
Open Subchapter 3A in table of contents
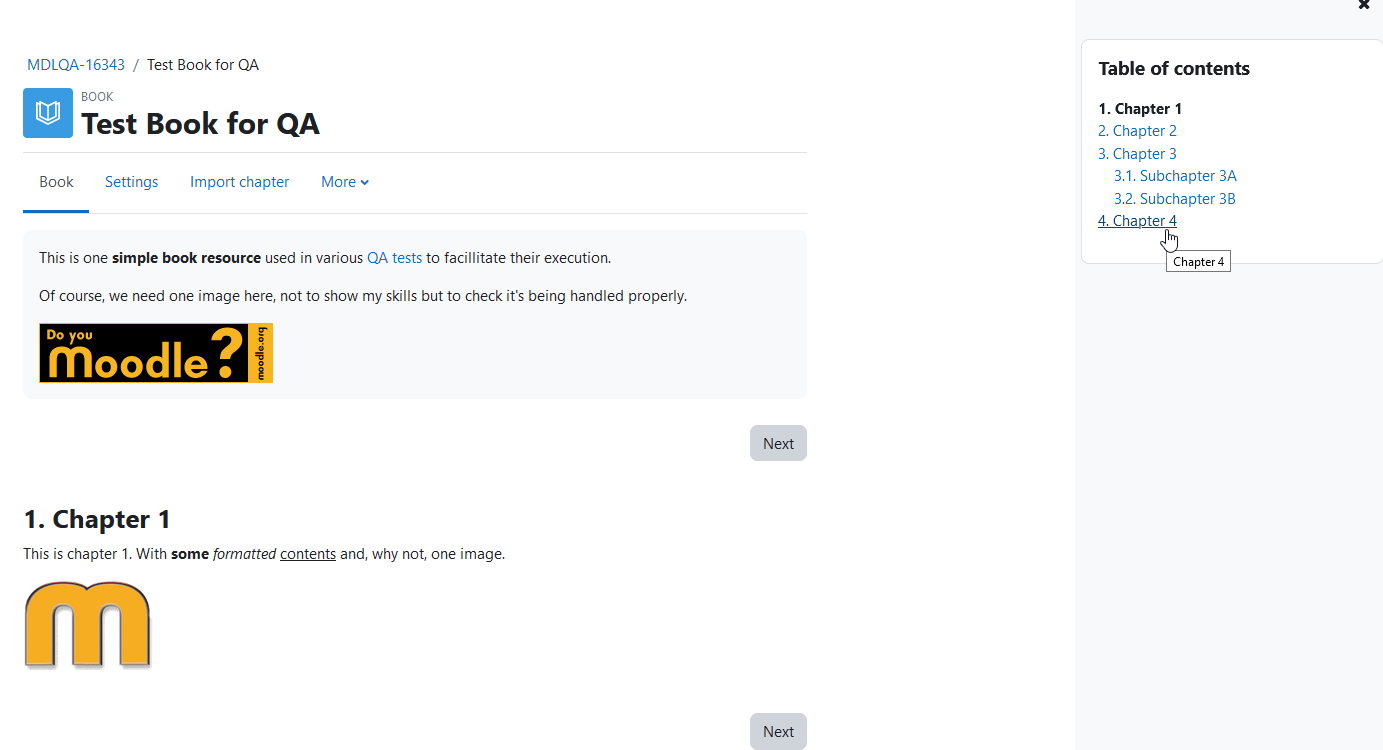[1175, 176]
